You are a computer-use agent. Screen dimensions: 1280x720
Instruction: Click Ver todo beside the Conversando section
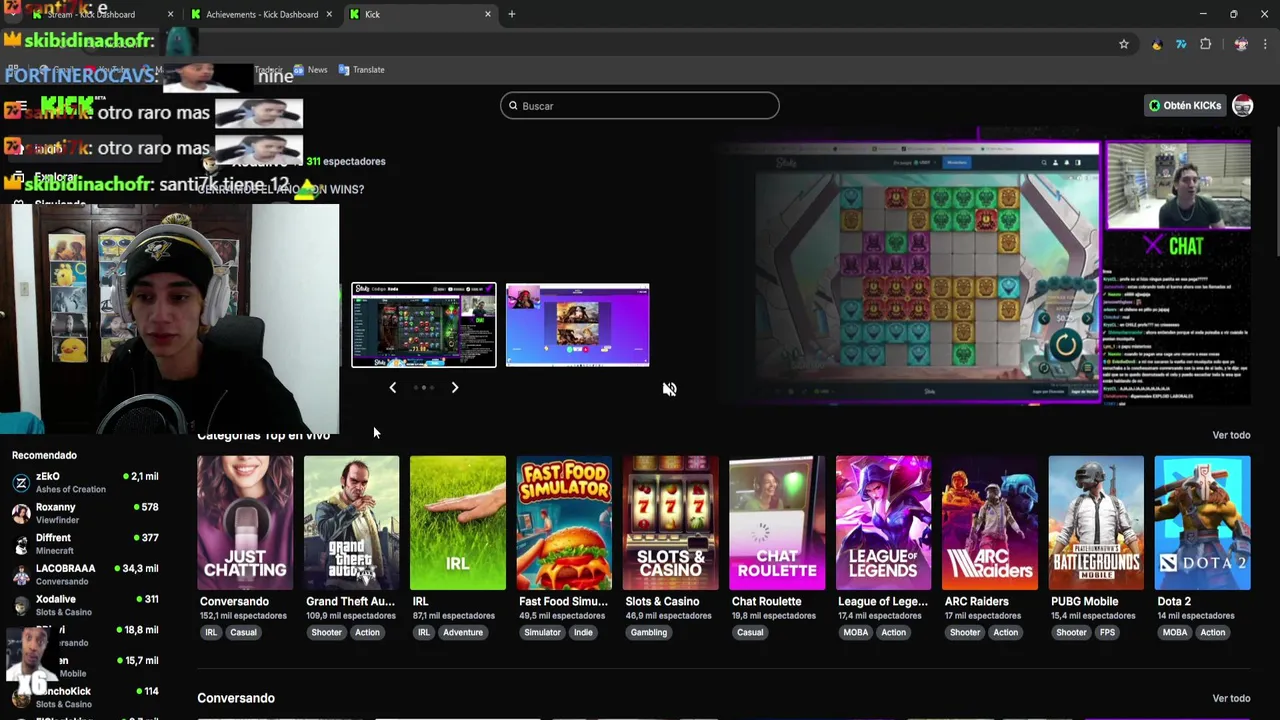click(x=1231, y=698)
